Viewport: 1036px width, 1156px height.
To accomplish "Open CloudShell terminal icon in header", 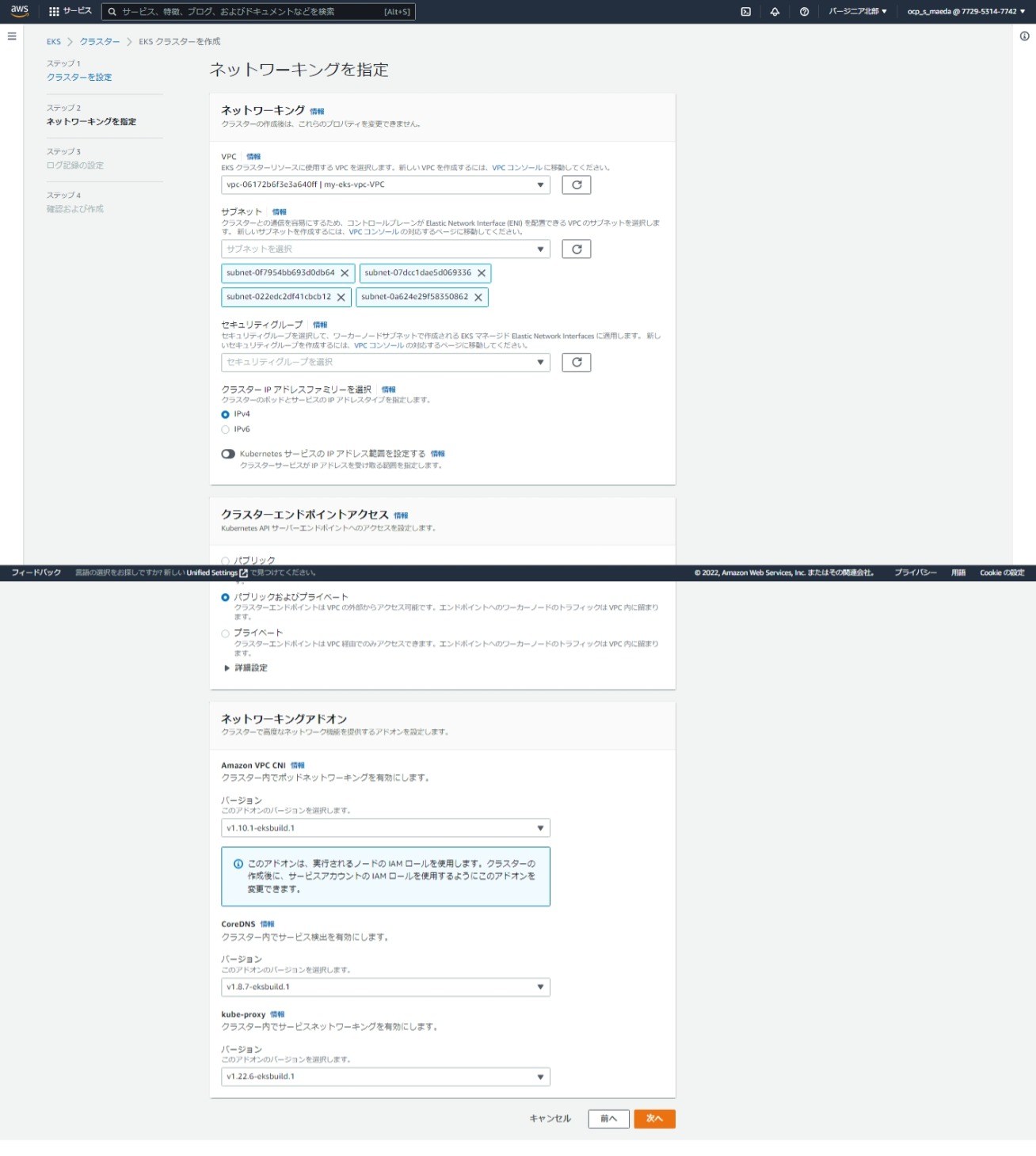I will 745,12.
